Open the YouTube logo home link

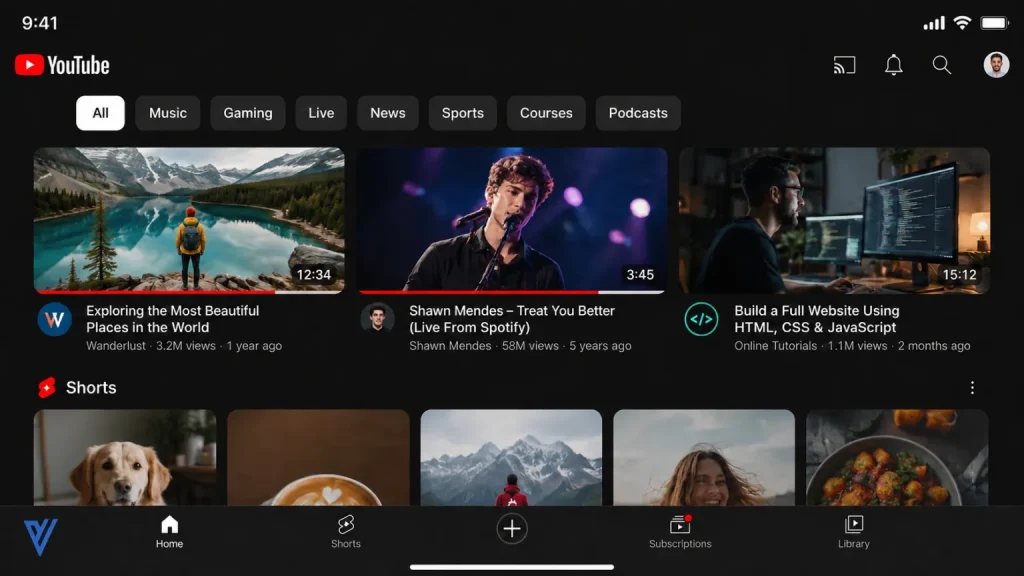click(62, 65)
